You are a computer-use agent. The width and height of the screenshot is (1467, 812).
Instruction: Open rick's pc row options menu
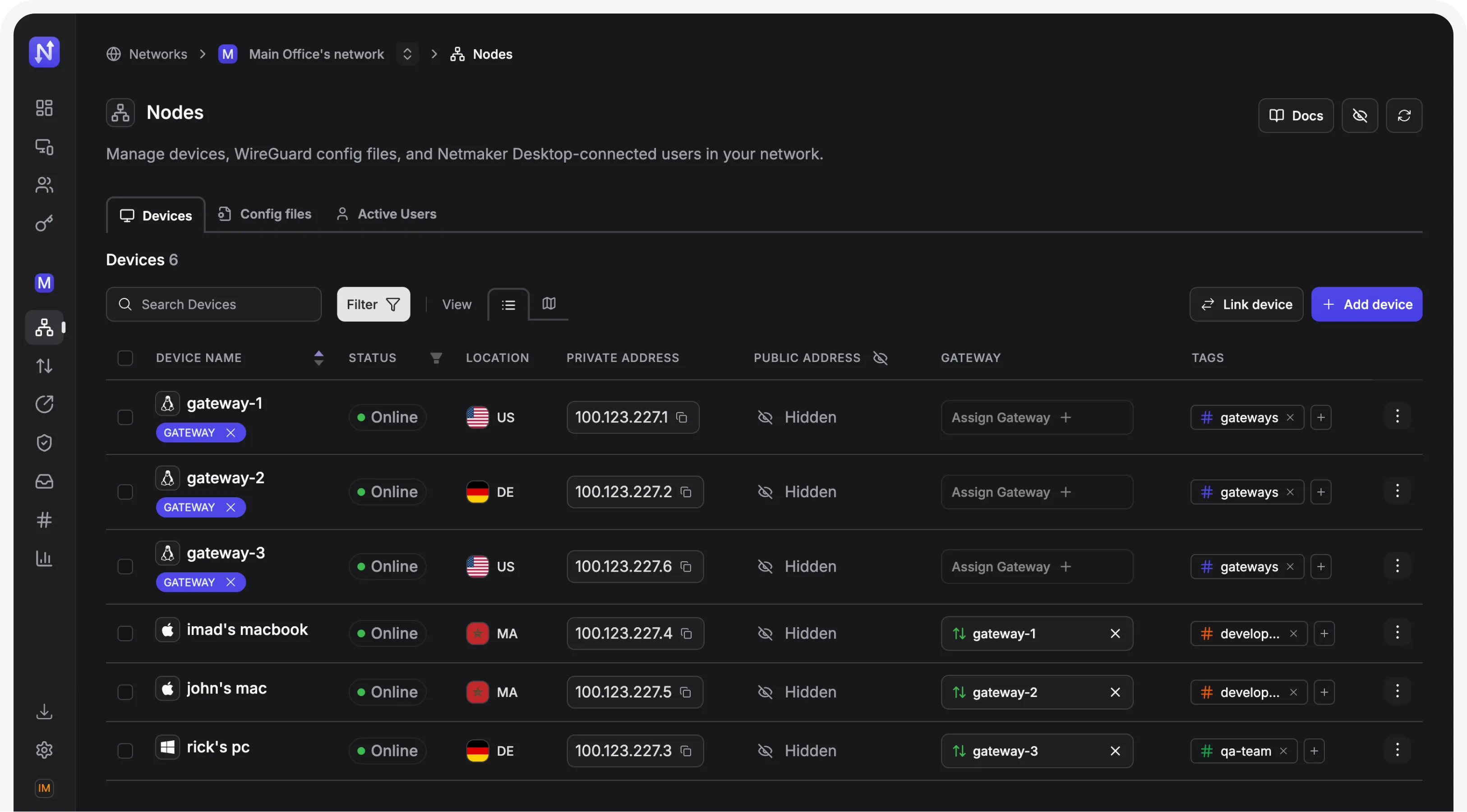tap(1397, 750)
